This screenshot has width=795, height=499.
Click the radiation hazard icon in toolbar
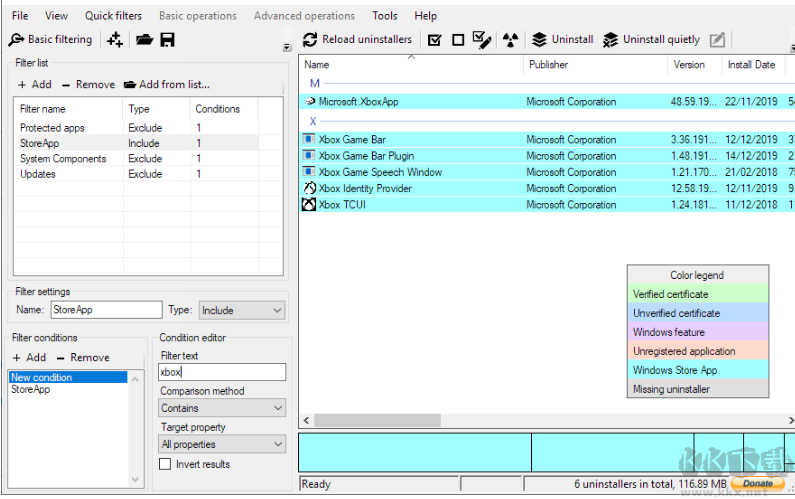coord(511,40)
